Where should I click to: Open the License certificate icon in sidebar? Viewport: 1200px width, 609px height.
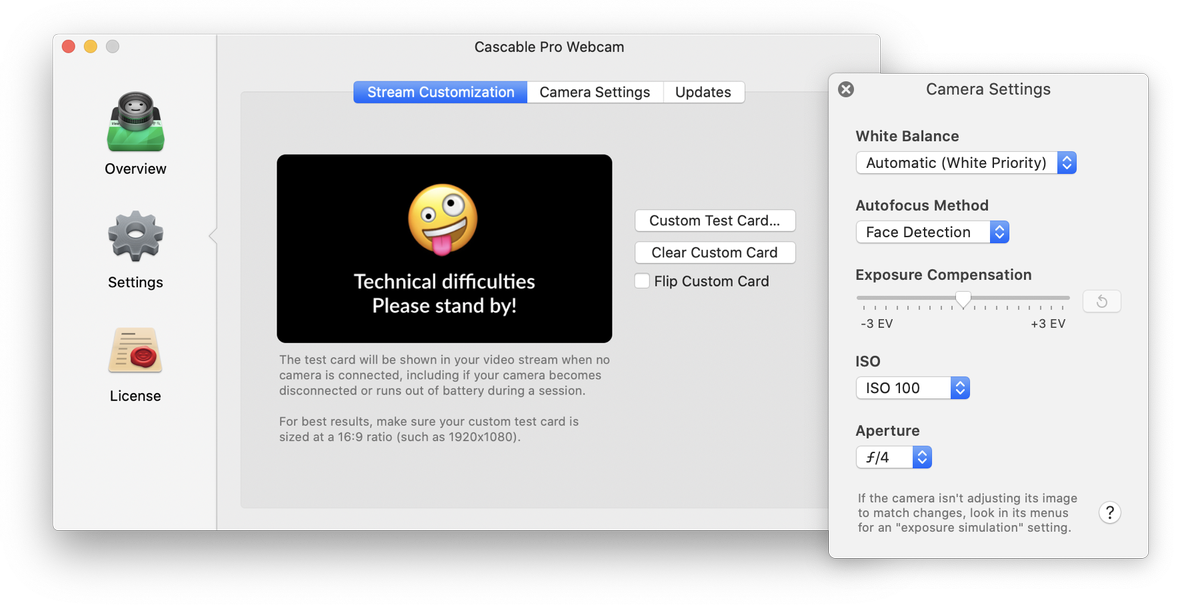coord(135,351)
